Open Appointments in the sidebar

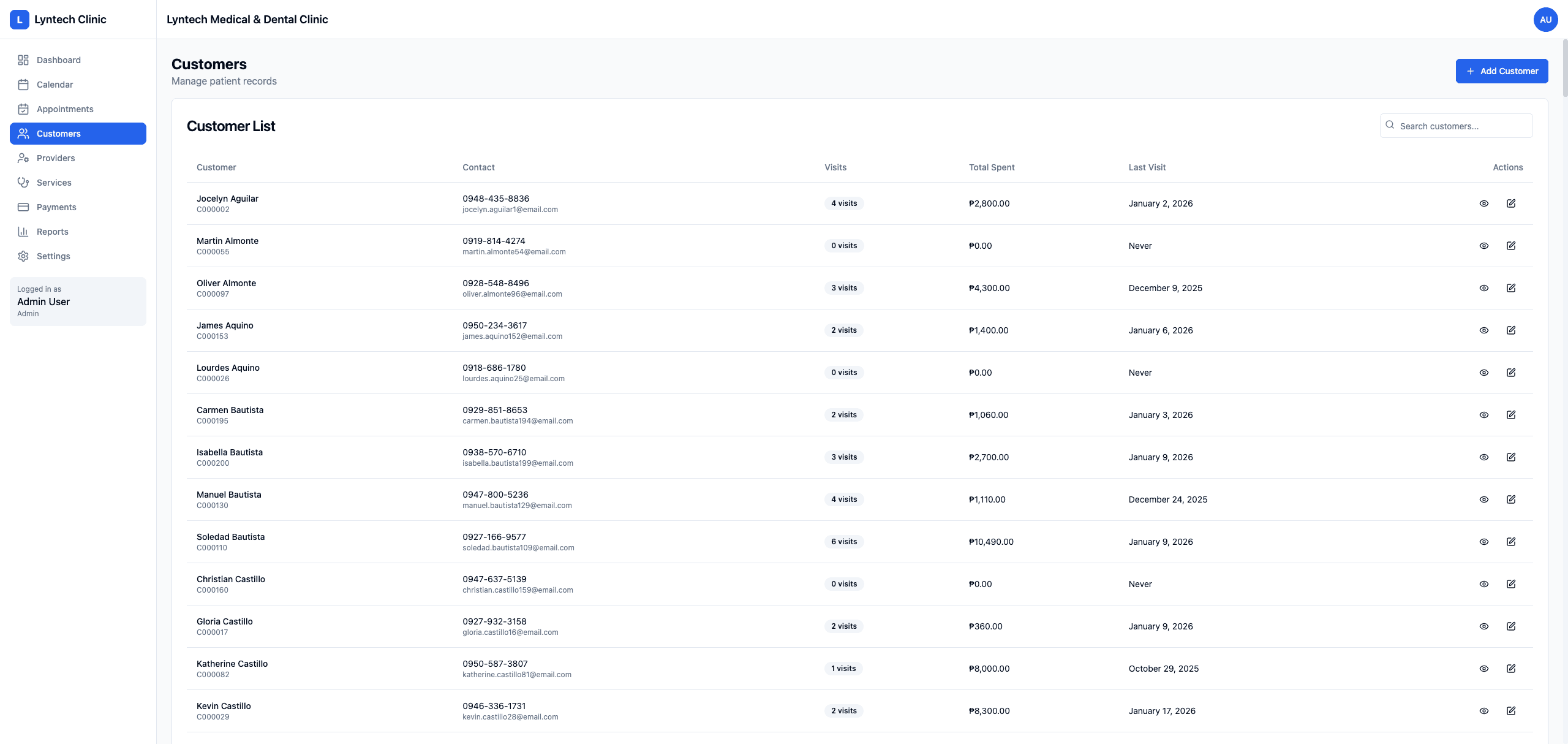78,109
